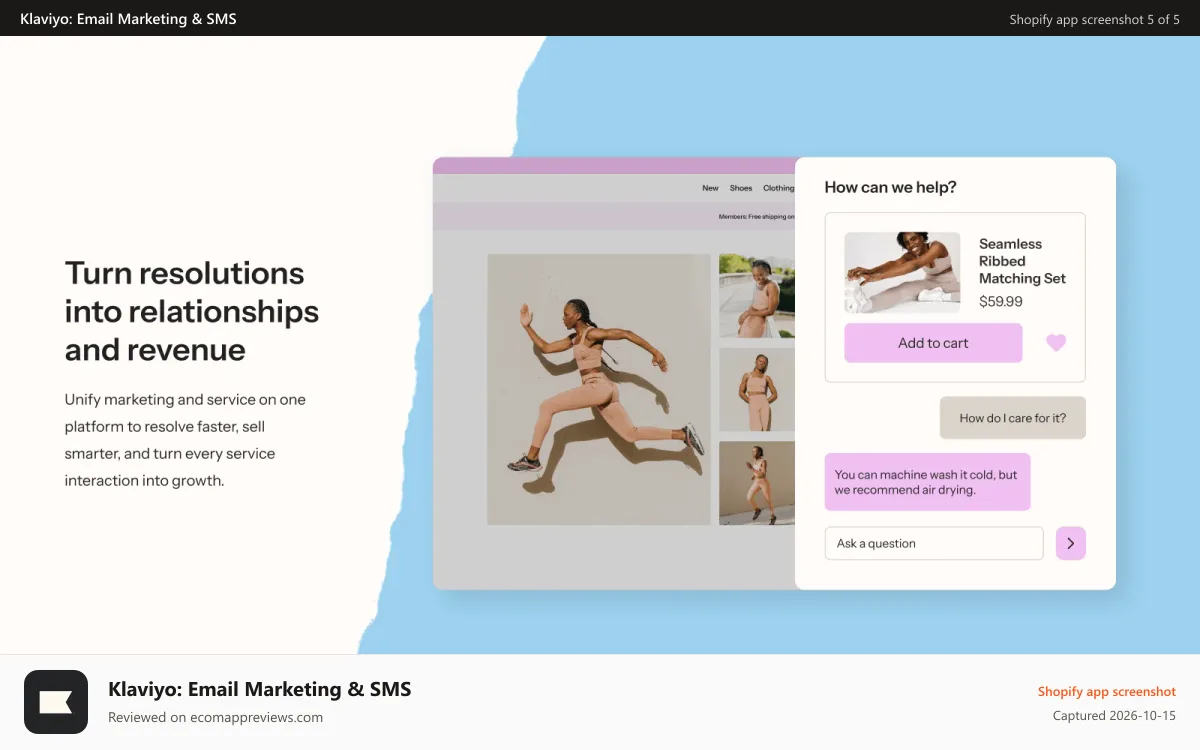Click 'Turn resolutions into relationships and revenue' headline
The width and height of the screenshot is (1200, 750).
tap(192, 311)
